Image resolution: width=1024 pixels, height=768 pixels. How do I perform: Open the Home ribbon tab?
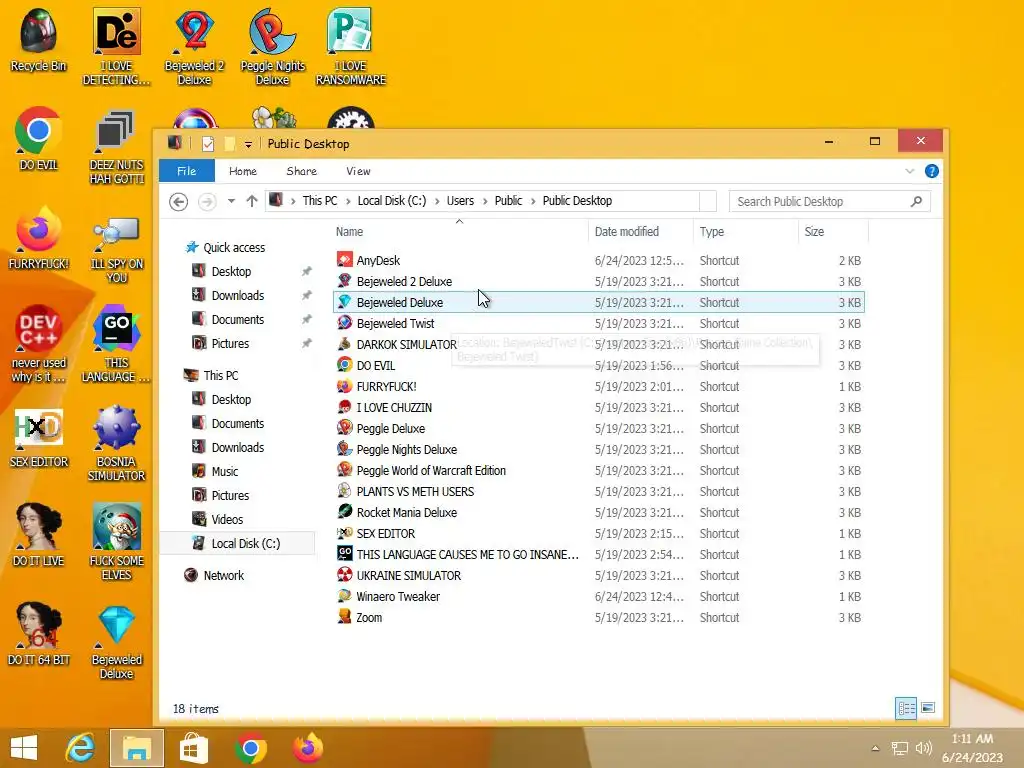(243, 171)
